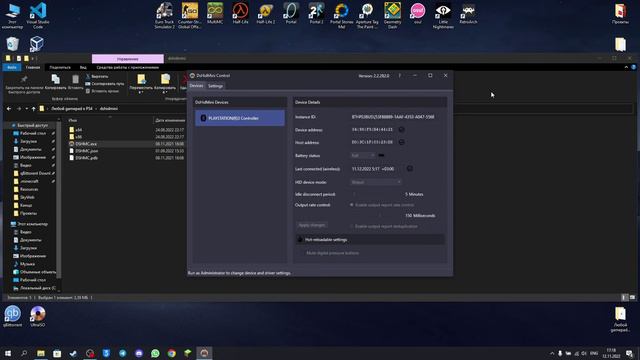Open Explorer recent locations dropdown arrow
The image size is (640, 360).
(27, 109)
